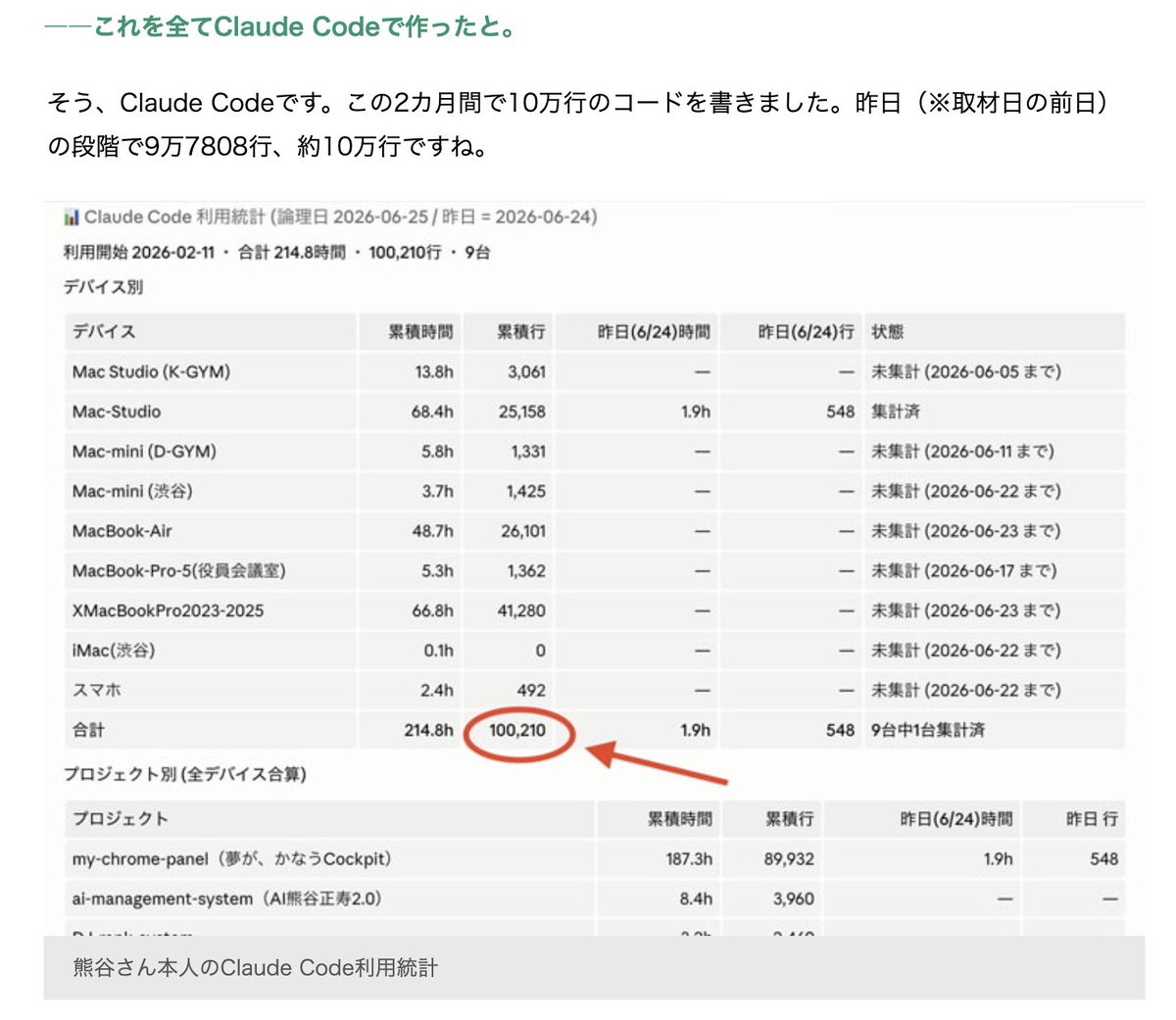Select the my-chrome-panel project name

click(x=231, y=859)
